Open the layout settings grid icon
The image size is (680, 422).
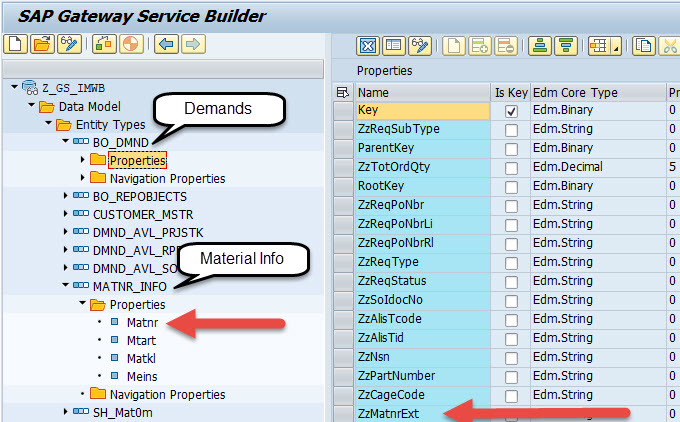pyautogui.click(x=599, y=46)
